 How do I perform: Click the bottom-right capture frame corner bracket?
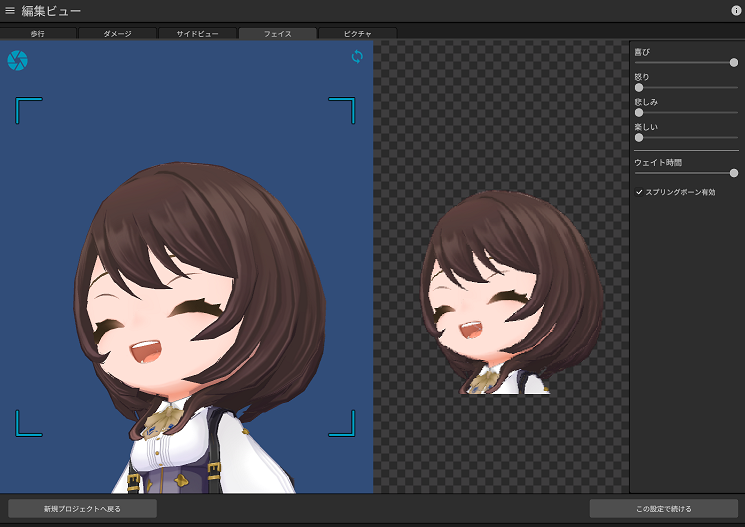coord(342,423)
